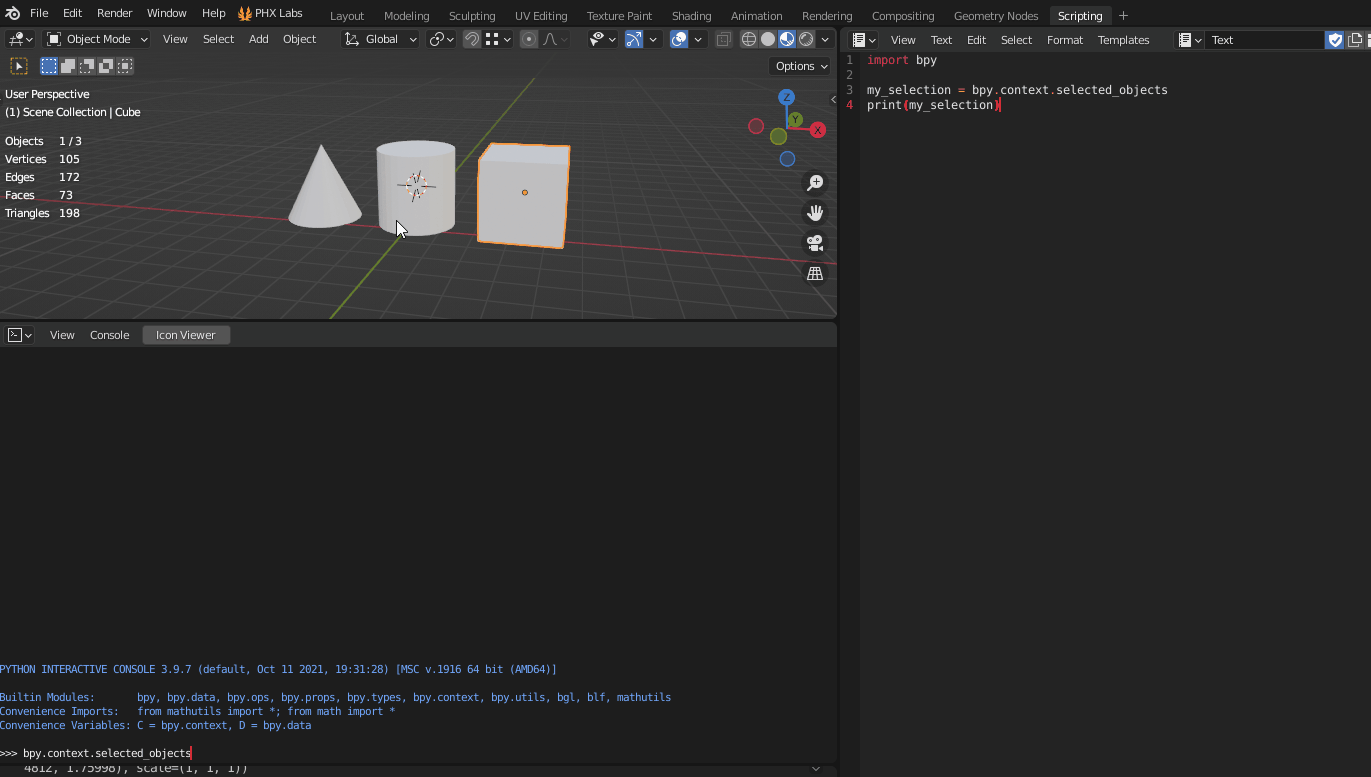Click the Icon Viewer button in console header
This screenshot has width=1371, height=777.
click(185, 334)
